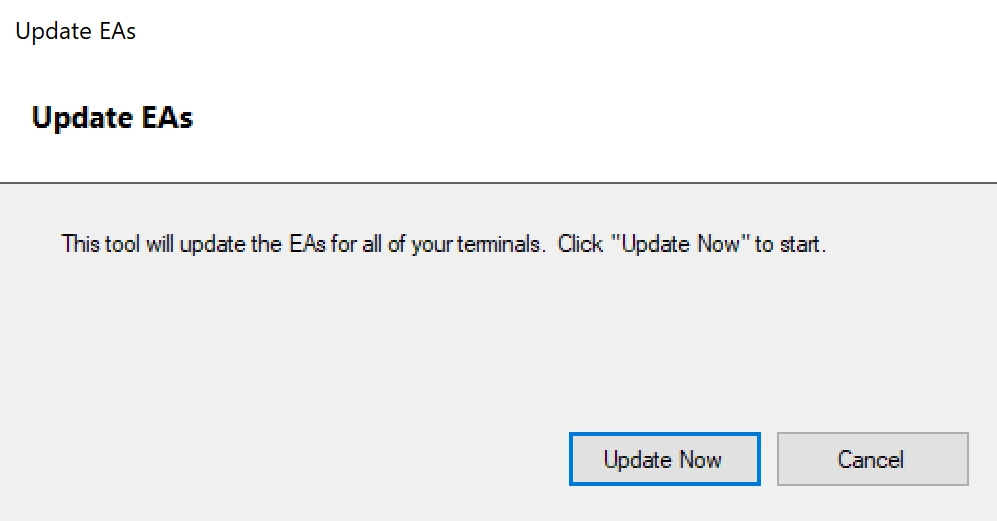Click the "Update EAs" window title text
The image size is (997, 521).
click(x=76, y=31)
